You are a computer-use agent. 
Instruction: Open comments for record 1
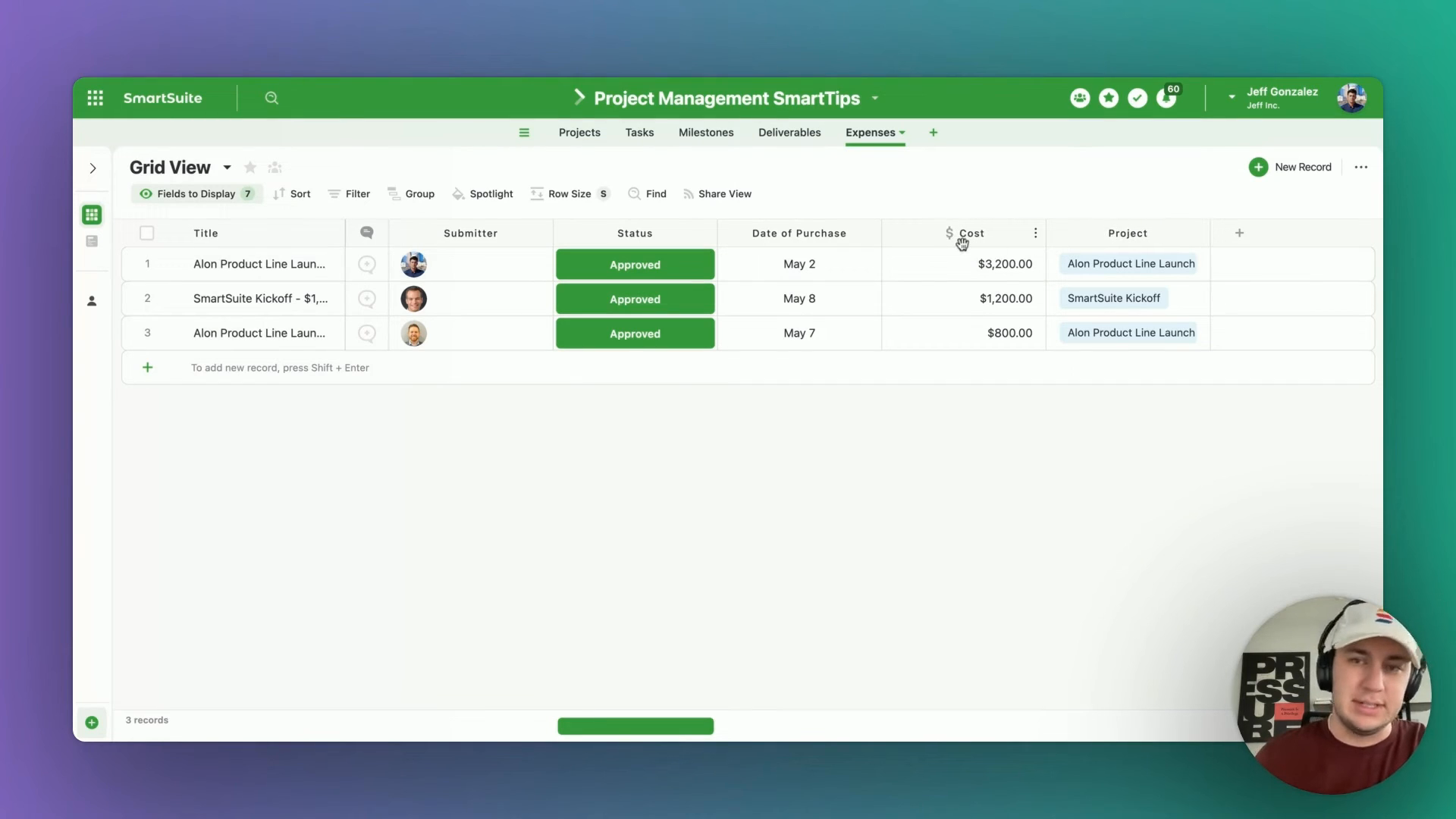(x=367, y=264)
